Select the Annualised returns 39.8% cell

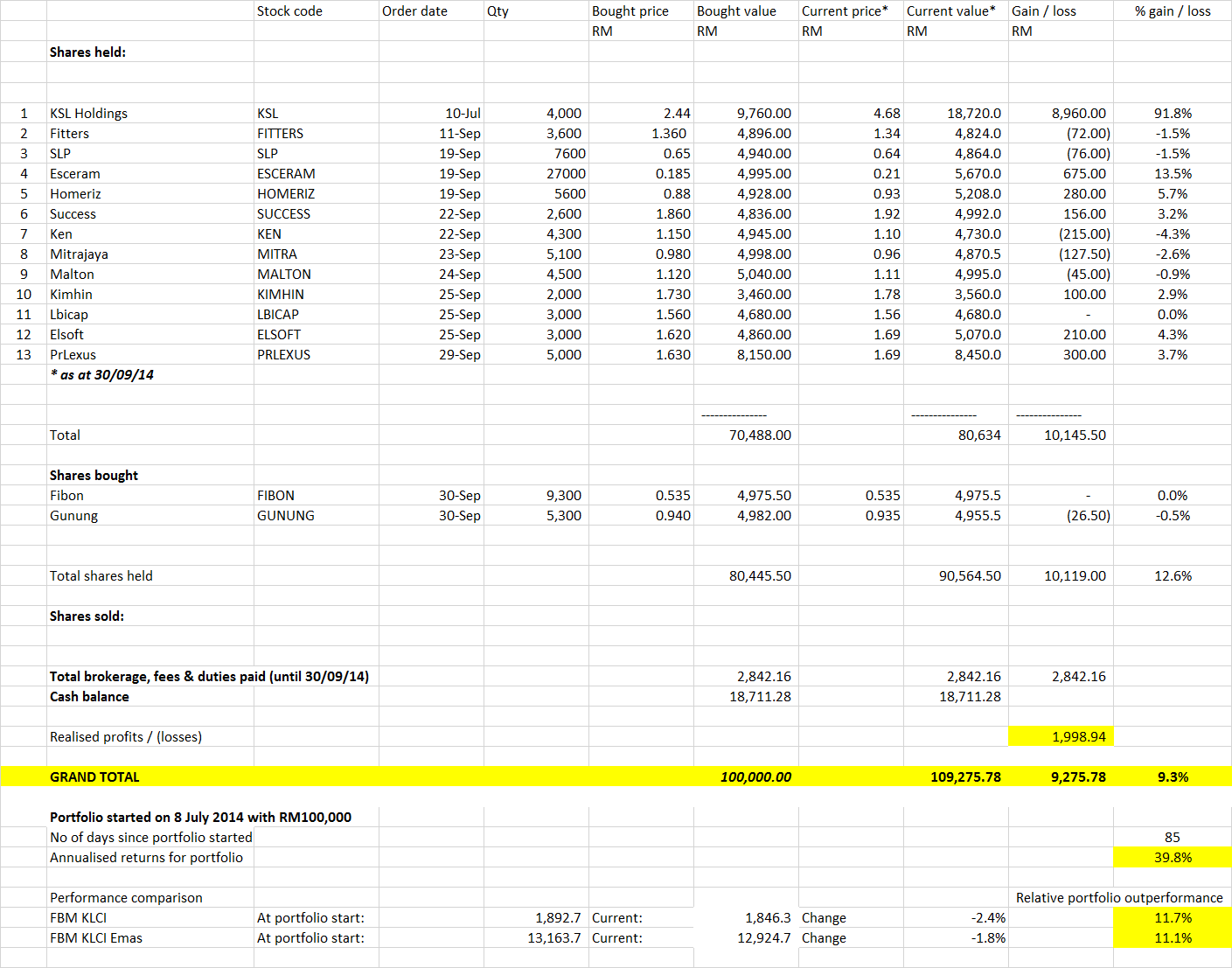coord(1173,857)
